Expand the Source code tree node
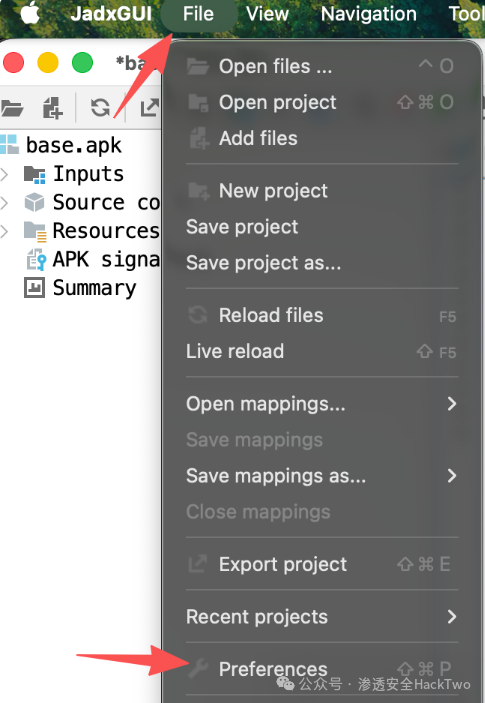Image resolution: width=485 pixels, height=703 pixels. coord(4,203)
